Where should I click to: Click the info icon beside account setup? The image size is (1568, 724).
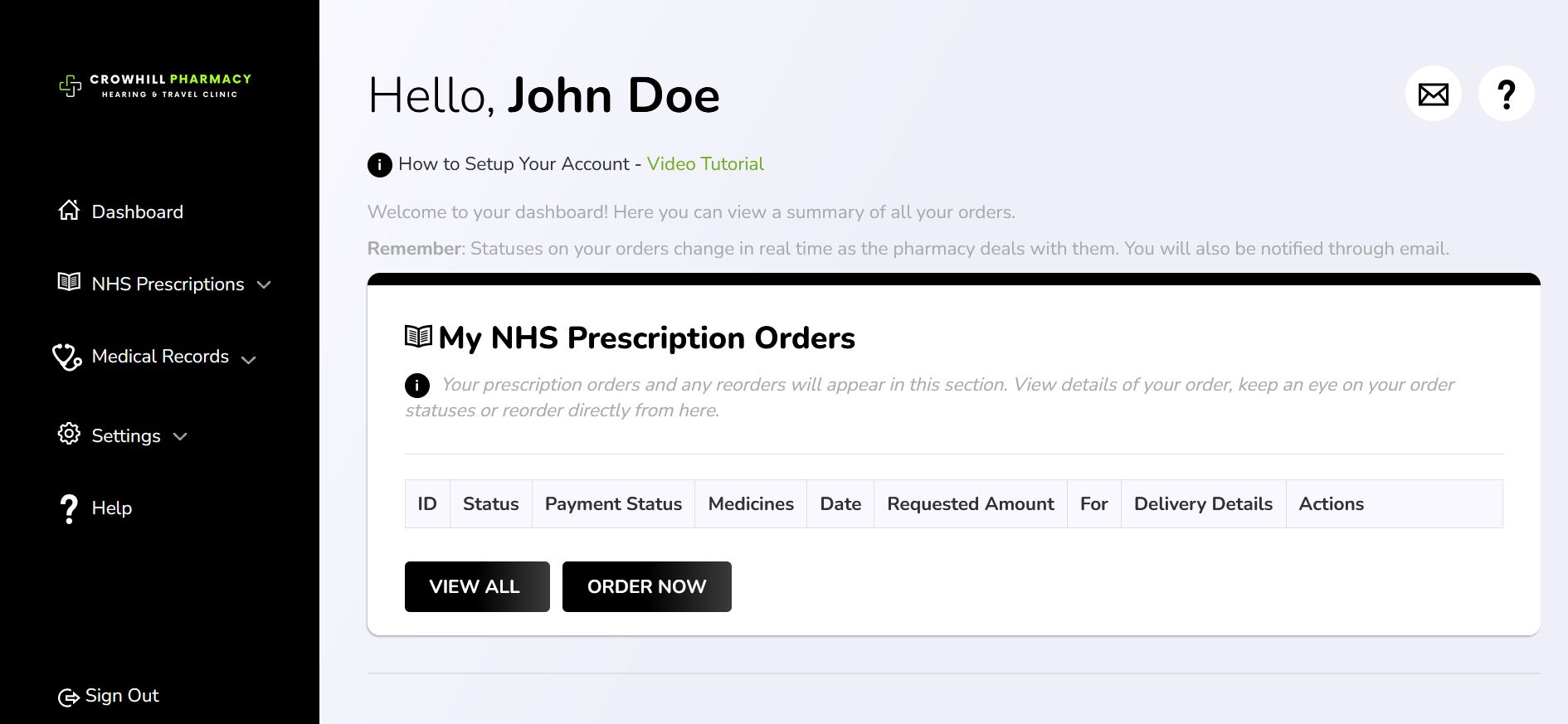[x=379, y=165]
